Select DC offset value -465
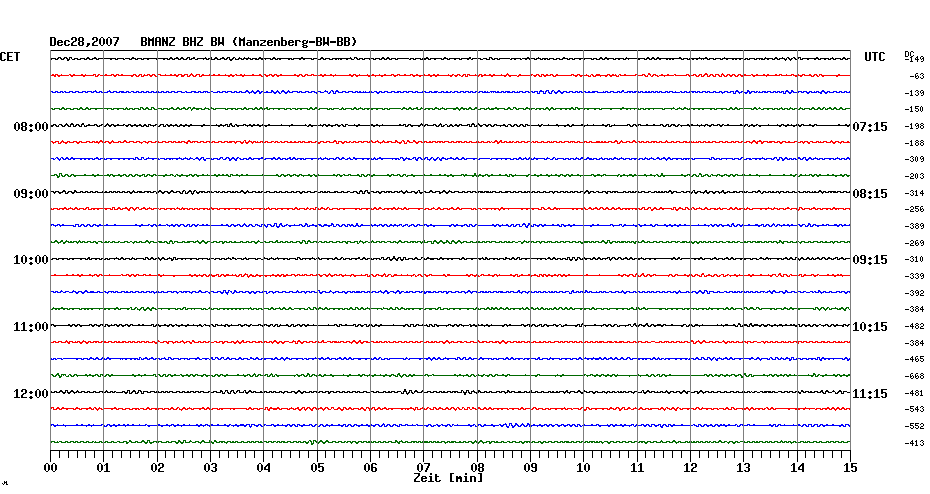The height and width of the screenshot is (494, 930). click(x=914, y=359)
